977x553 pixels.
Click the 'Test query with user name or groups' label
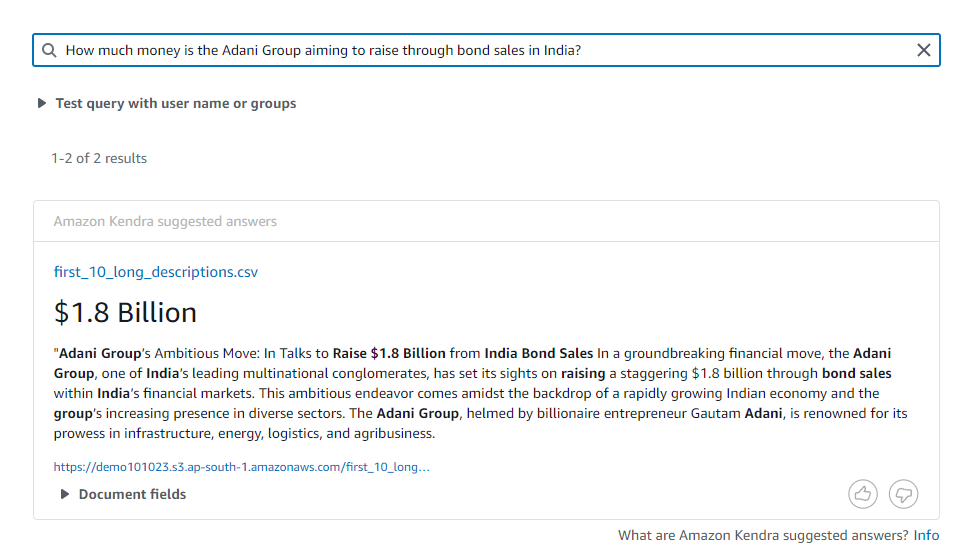click(176, 103)
